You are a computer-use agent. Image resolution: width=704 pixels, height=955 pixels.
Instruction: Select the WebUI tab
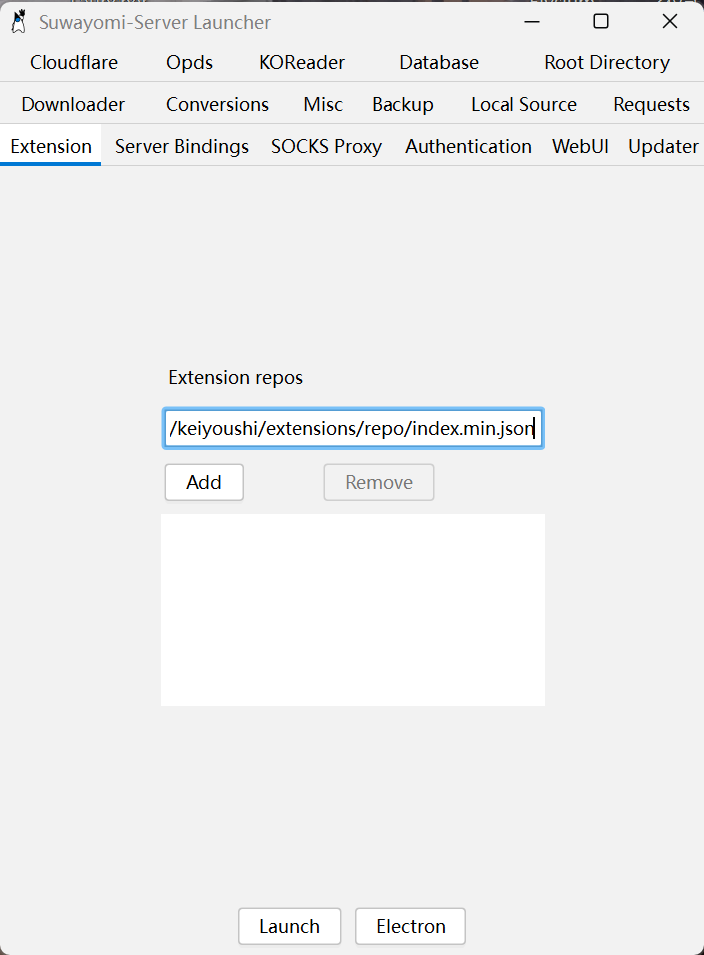point(580,146)
